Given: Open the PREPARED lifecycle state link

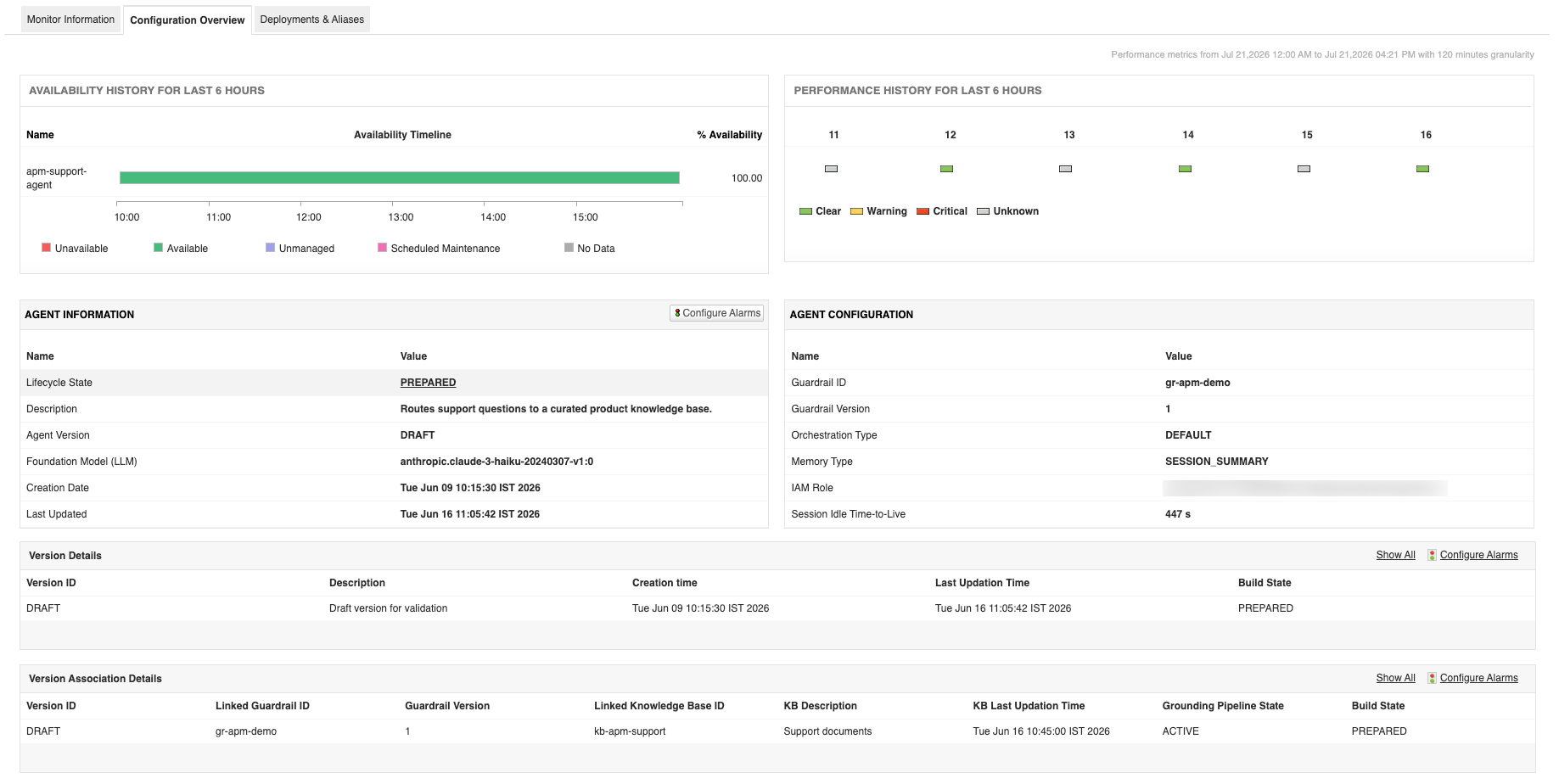Looking at the screenshot, I should coord(428,383).
